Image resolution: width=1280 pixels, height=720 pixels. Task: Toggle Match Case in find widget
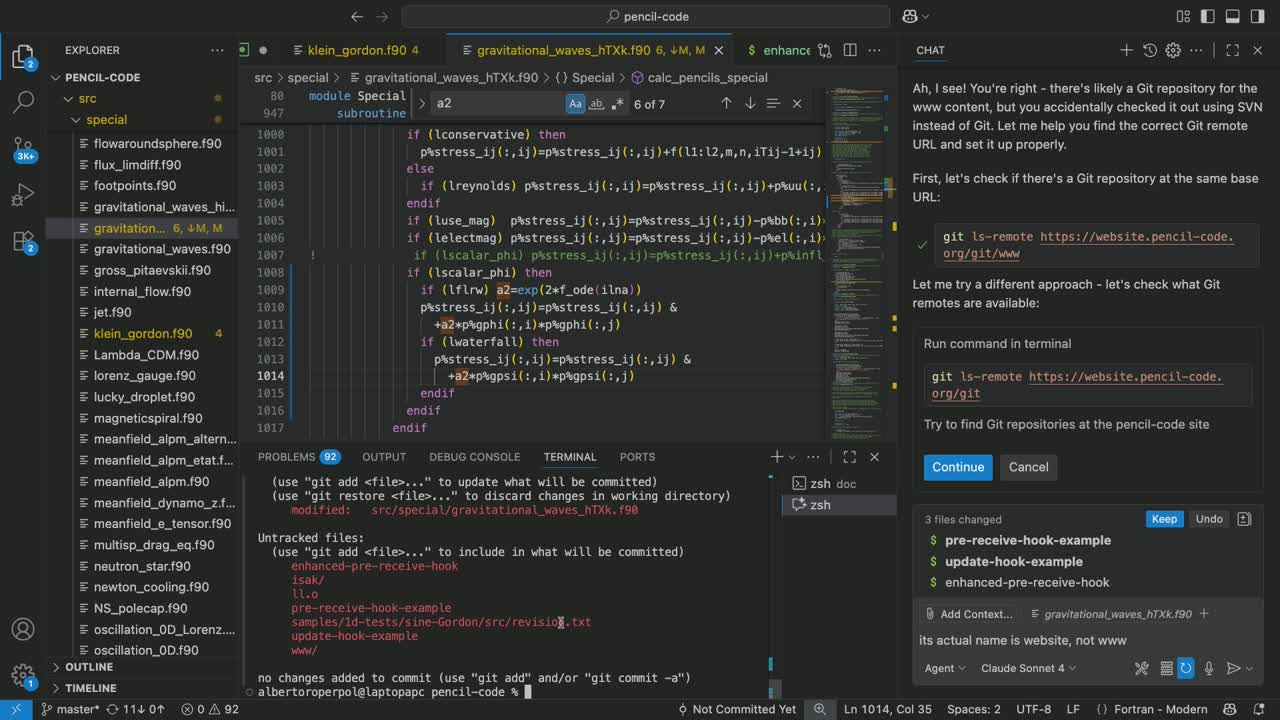(575, 103)
